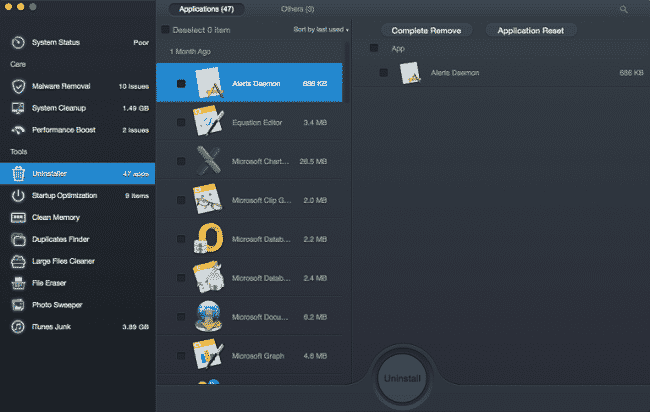650x412 pixels.
Task: Click the System Cleanup icon
Action: (x=18, y=108)
